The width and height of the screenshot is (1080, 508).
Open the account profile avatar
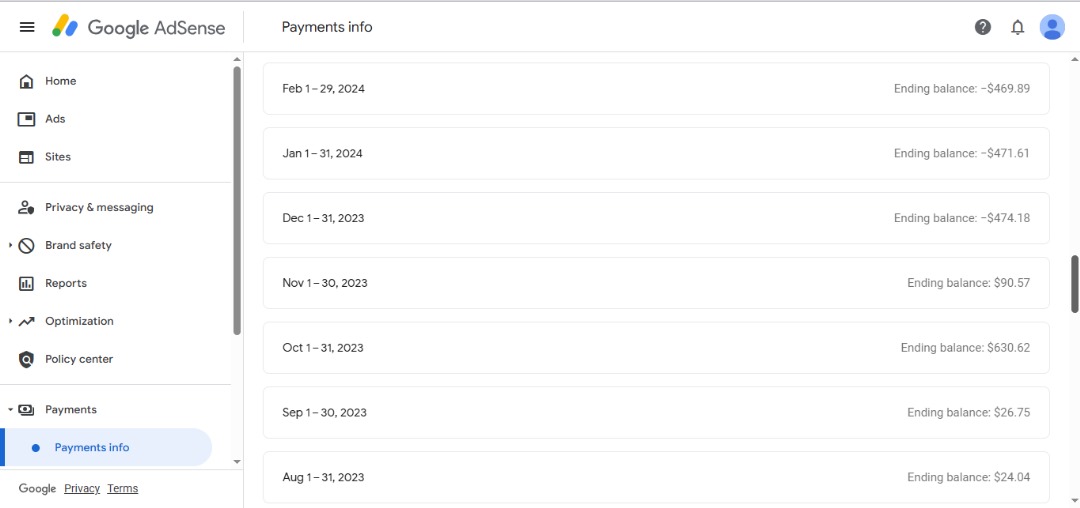(x=1052, y=27)
